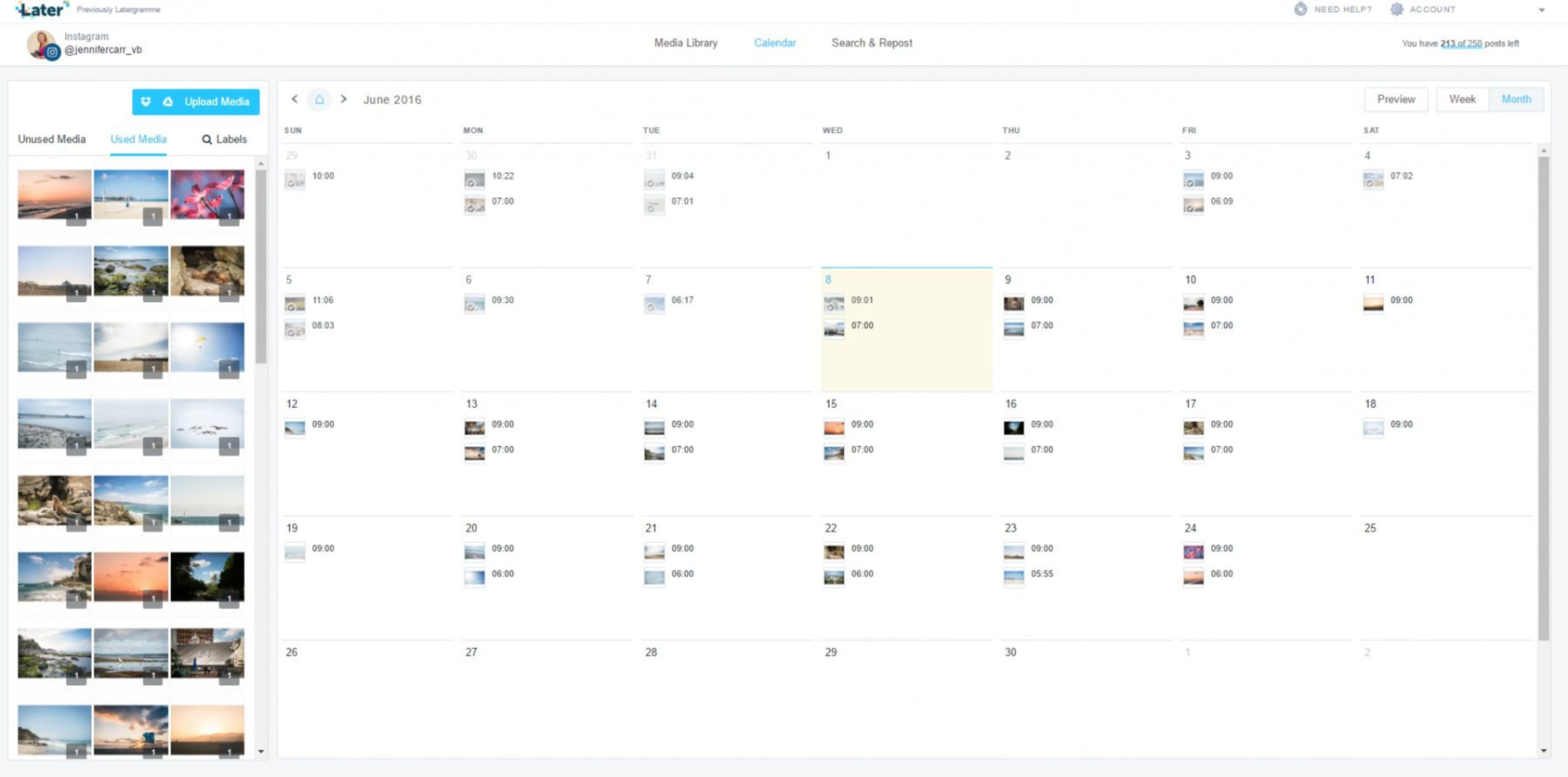Open the 213 of 250 posts left link
The image size is (1568, 777).
pos(1461,43)
